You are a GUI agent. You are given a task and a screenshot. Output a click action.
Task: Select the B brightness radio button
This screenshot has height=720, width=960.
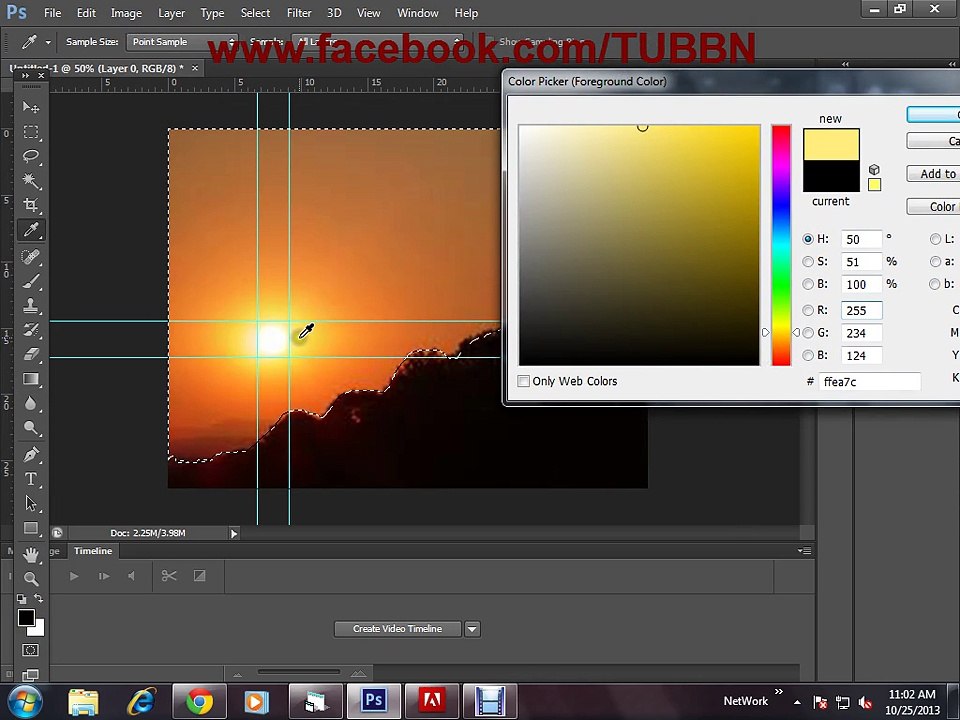[x=808, y=284]
